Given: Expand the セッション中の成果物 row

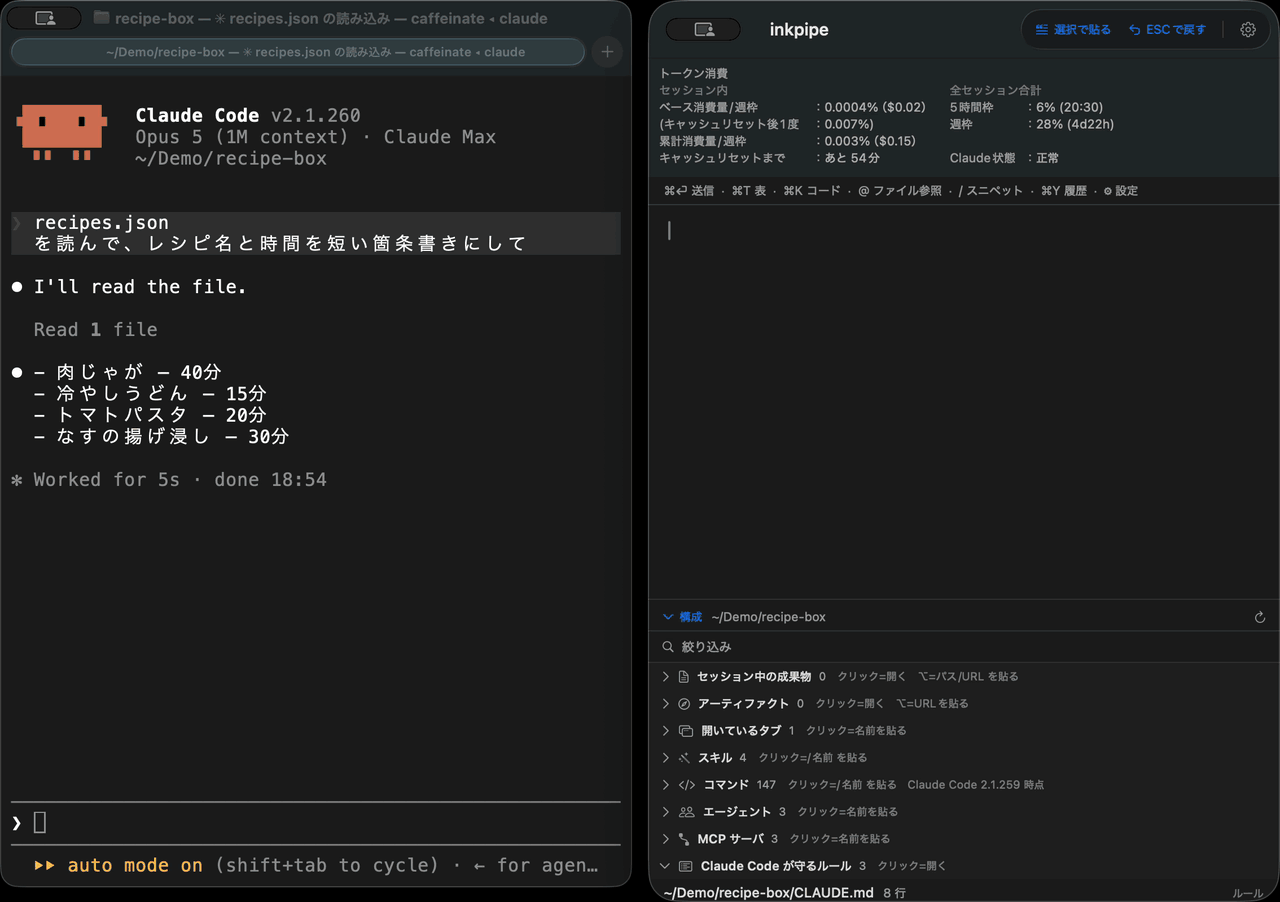Looking at the screenshot, I should (666, 677).
